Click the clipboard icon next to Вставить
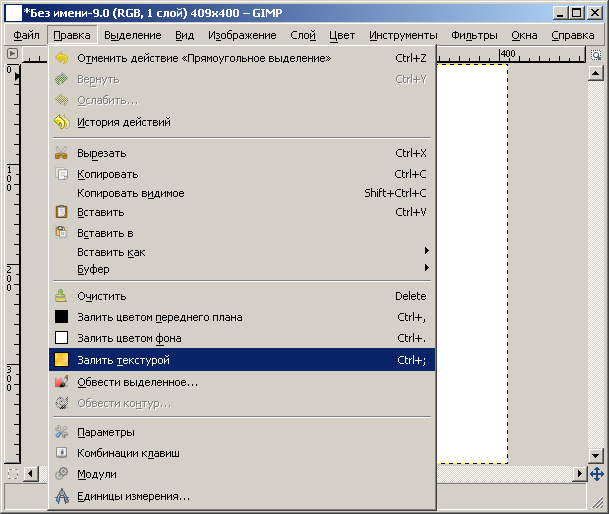The height and width of the screenshot is (514, 609). (61, 212)
